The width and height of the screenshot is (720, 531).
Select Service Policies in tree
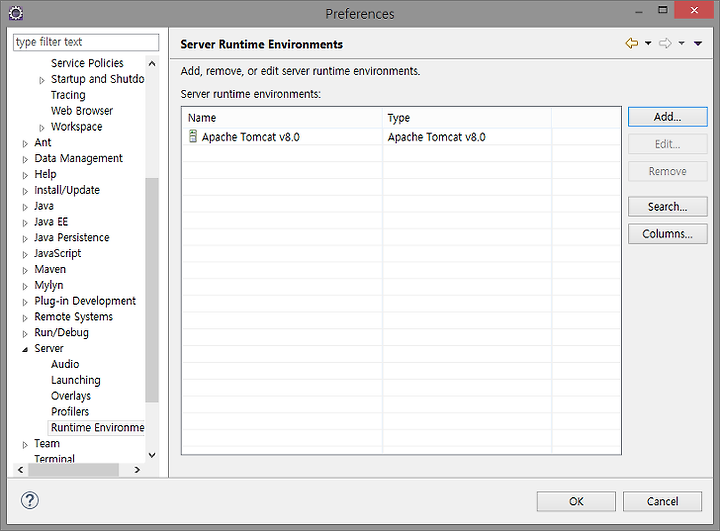(87, 63)
